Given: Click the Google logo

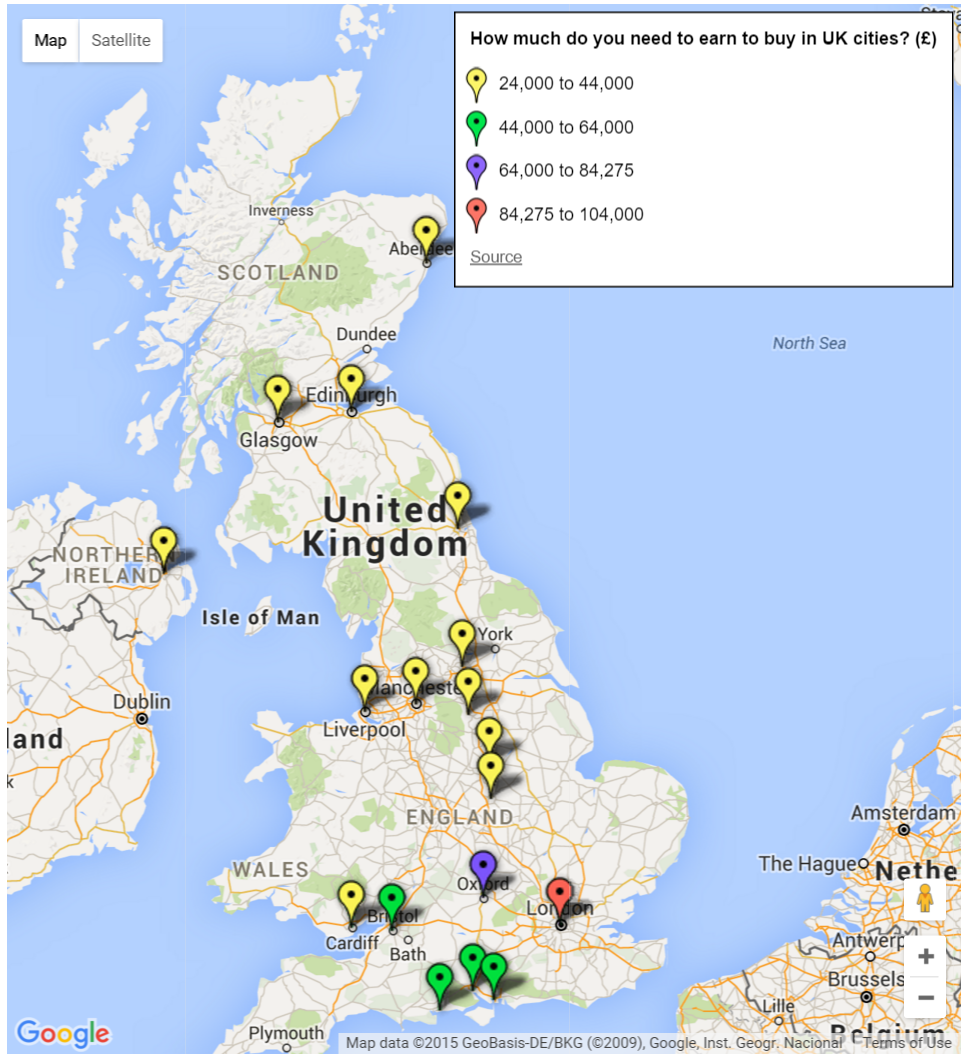Looking at the screenshot, I should coord(62,1032).
